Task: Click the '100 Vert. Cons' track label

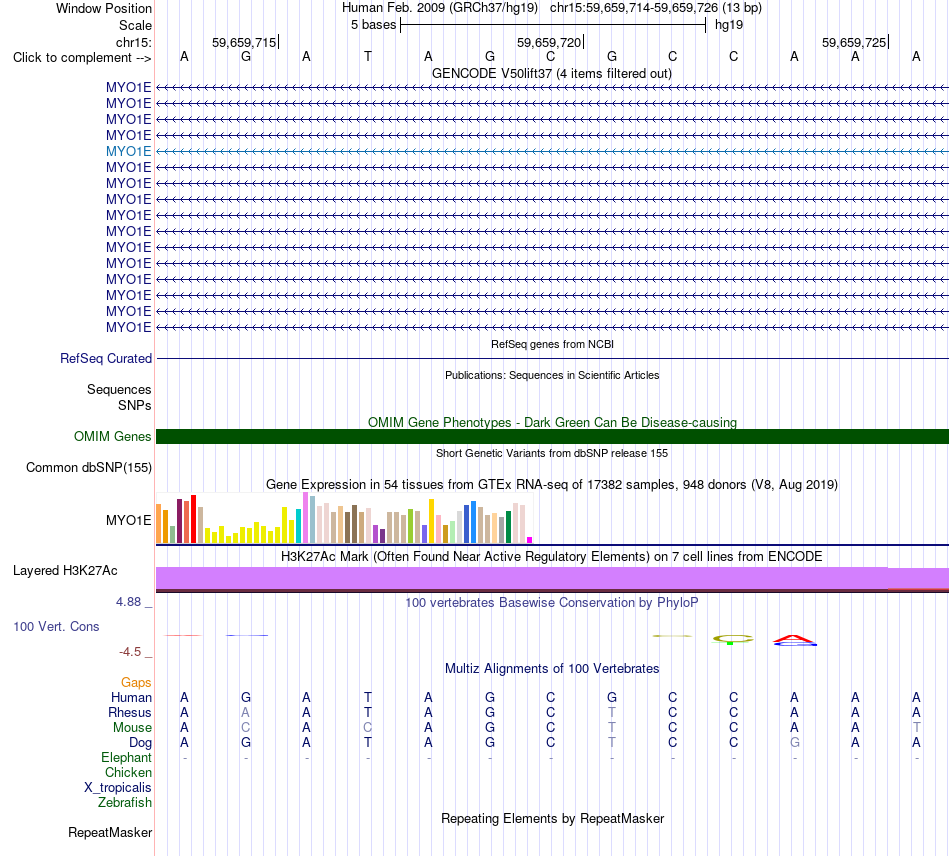Action: [56, 627]
